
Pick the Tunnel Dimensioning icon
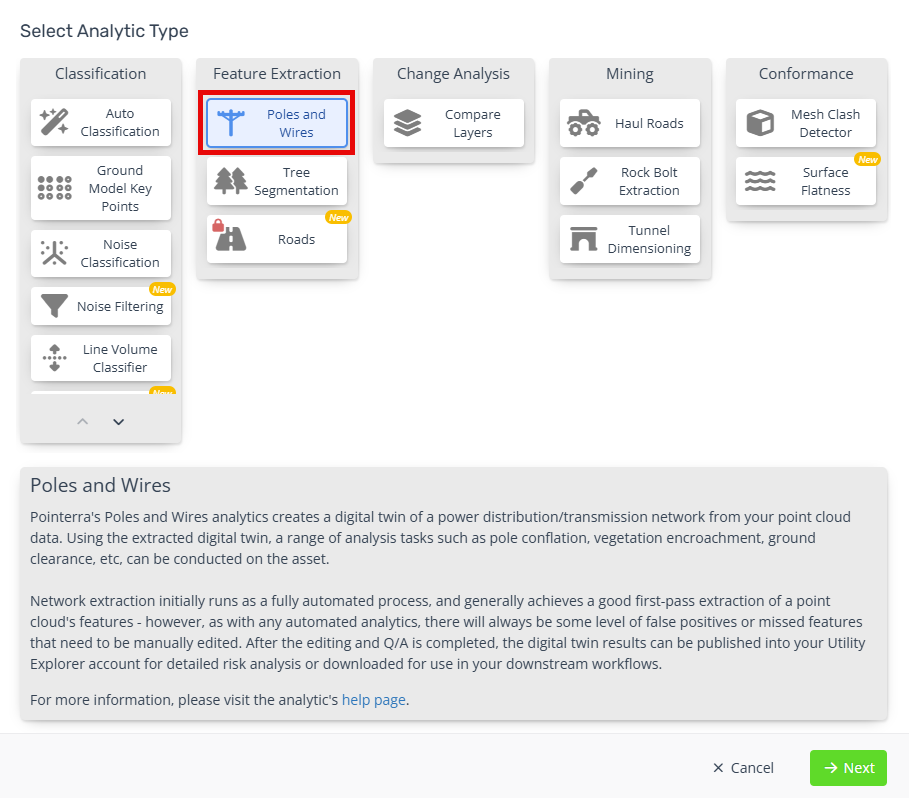pyautogui.click(x=584, y=239)
